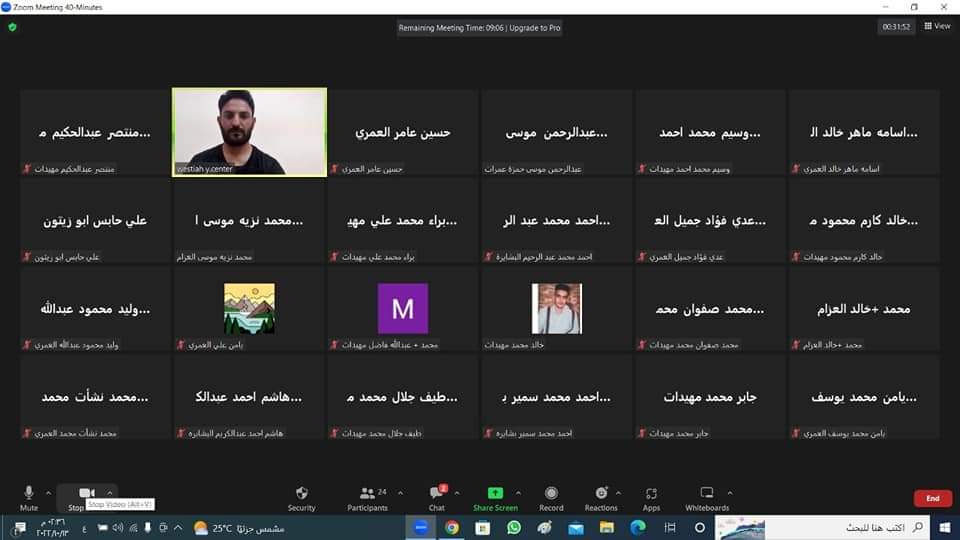The image size is (960, 540).
Task: Click the red End meeting button
Action: tap(932, 498)
